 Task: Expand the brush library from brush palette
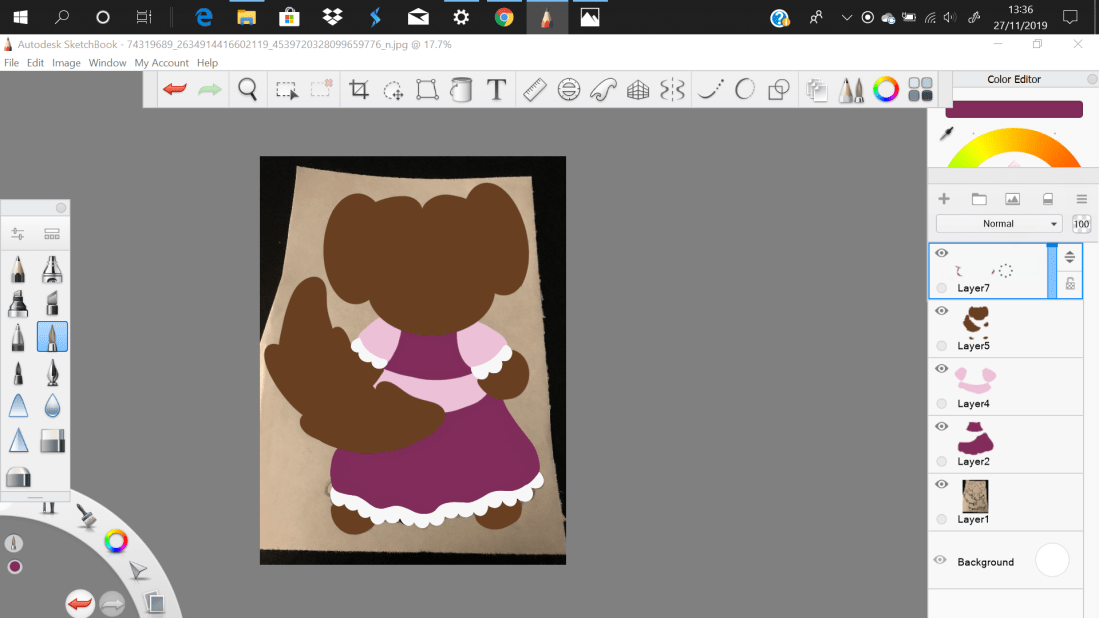tap(52, 234)
